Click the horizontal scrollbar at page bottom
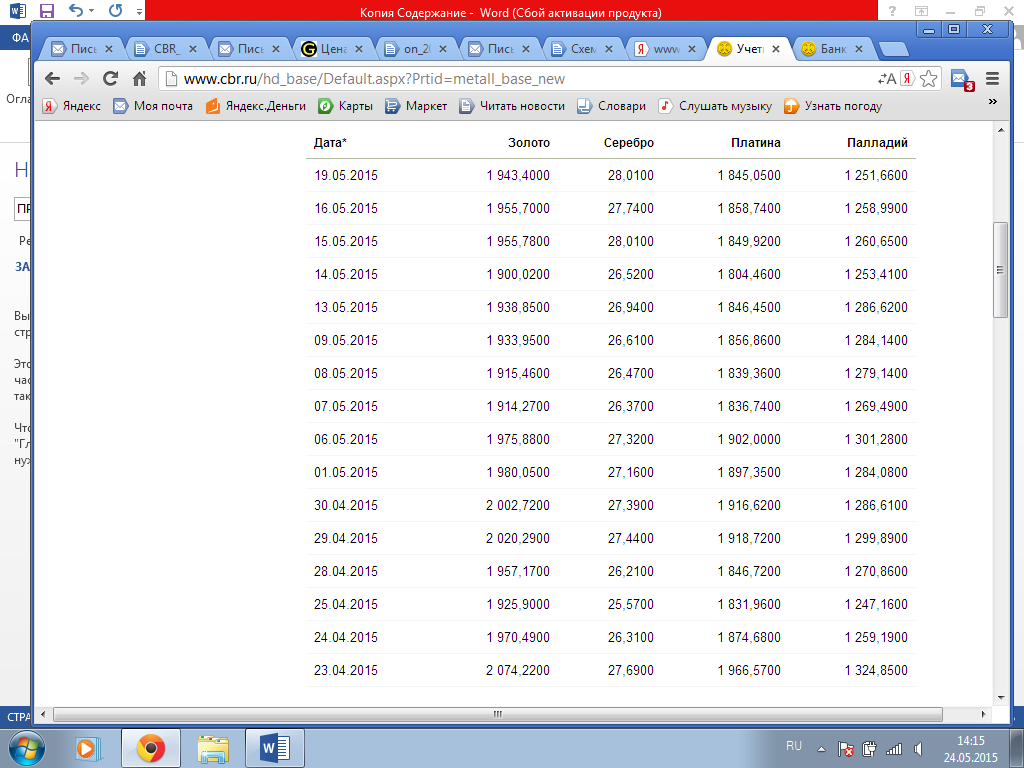The height and width of the screenshot is (768, 1024). 497,715
